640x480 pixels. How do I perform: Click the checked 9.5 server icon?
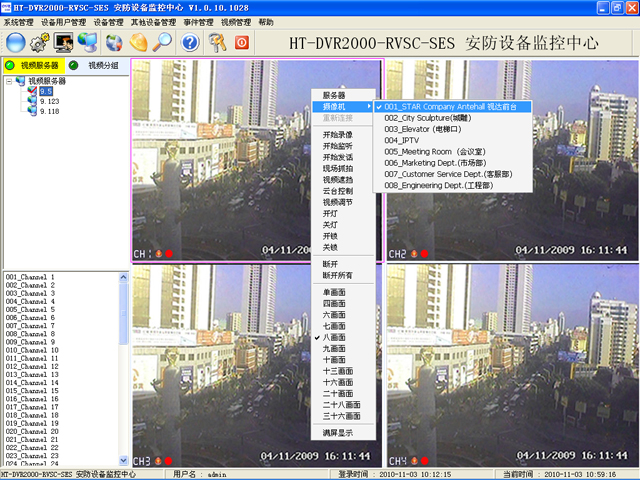(x=32, y=91)
